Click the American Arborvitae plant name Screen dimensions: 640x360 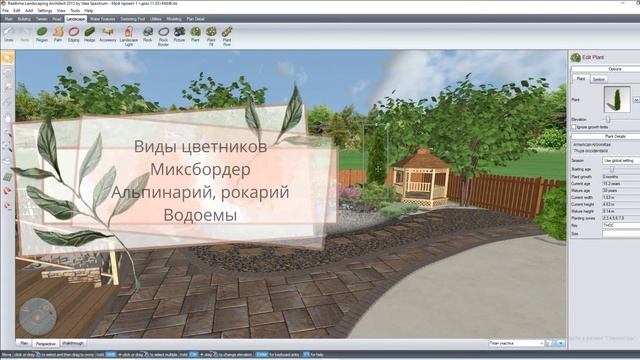(x=592, y=144)
